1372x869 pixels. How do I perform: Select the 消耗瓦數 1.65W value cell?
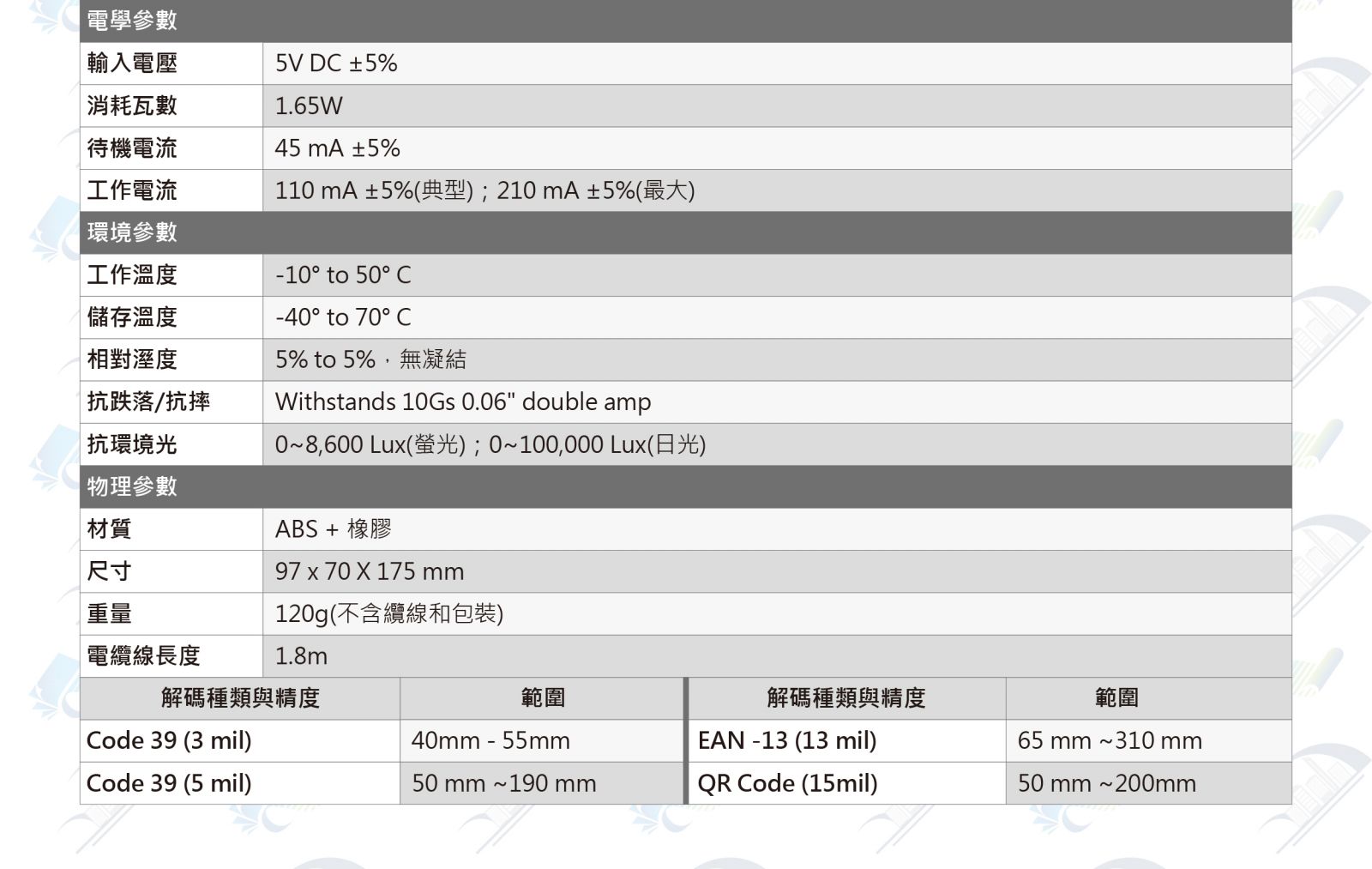coord(309,106)
